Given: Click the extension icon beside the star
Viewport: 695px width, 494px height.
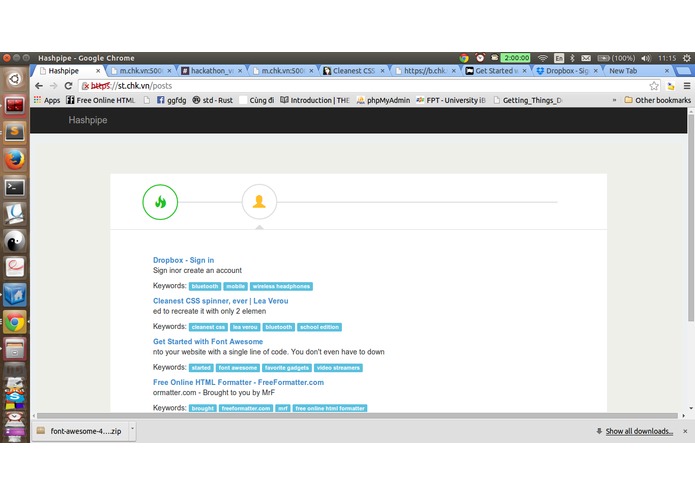Looking at the screenshot, I should pos(671,86).
